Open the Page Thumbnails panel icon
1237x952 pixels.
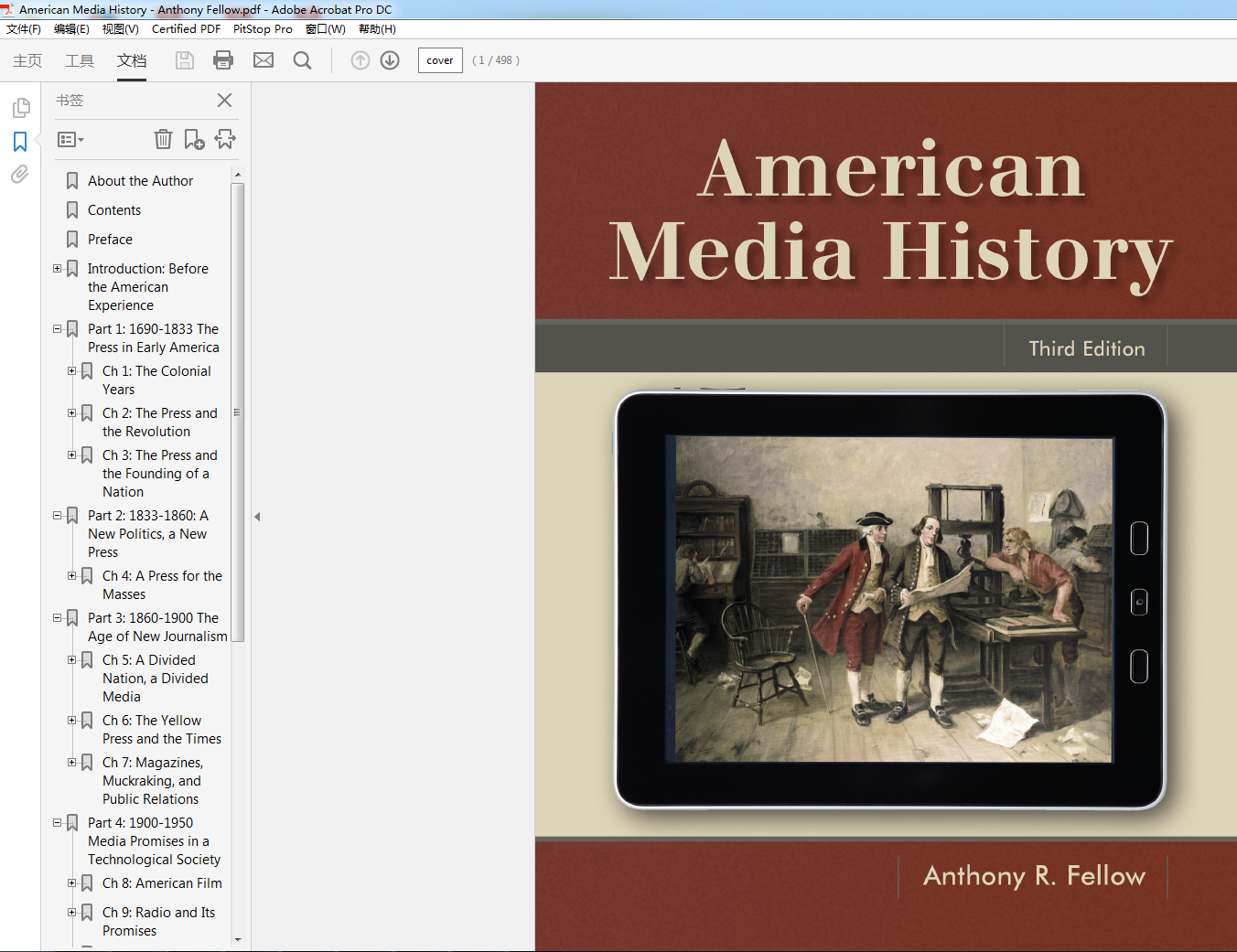[20, 108]
